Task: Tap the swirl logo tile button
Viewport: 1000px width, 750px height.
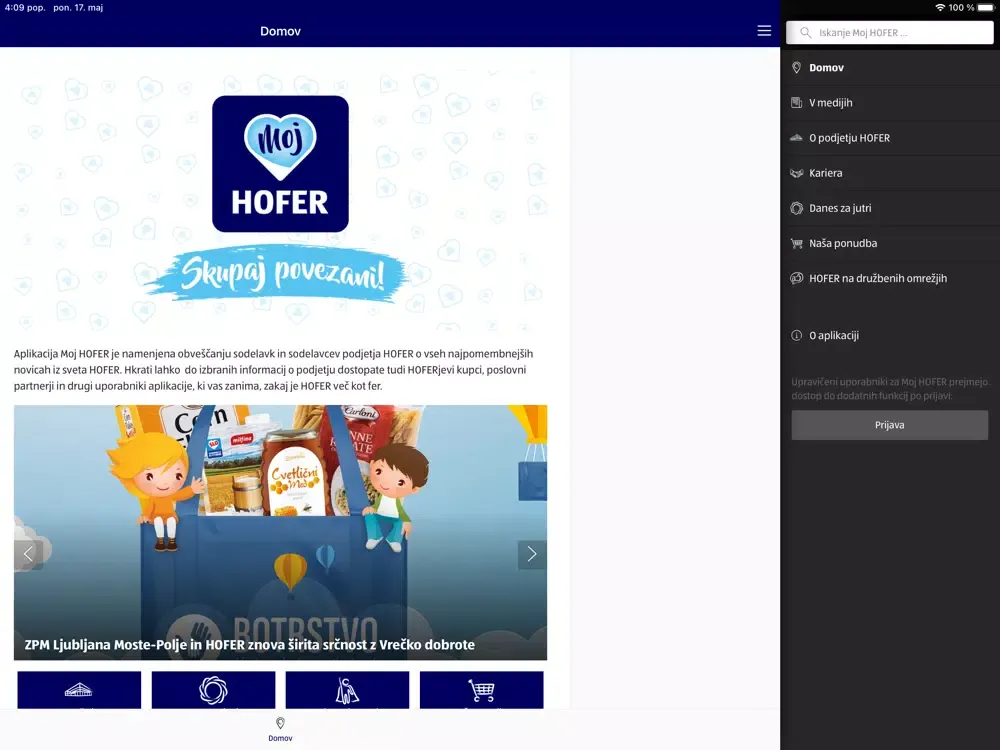Action: tap(213, 689)
